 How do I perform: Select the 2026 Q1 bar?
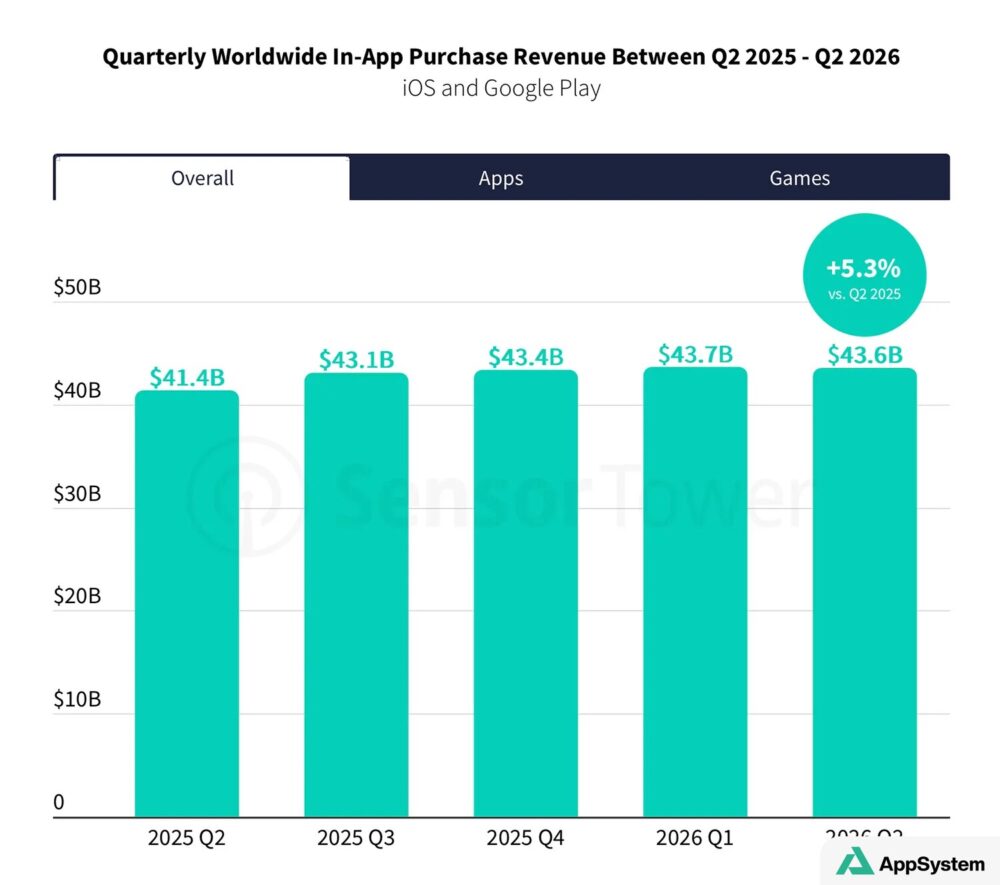pyautogui.click(x=695, y=592)
